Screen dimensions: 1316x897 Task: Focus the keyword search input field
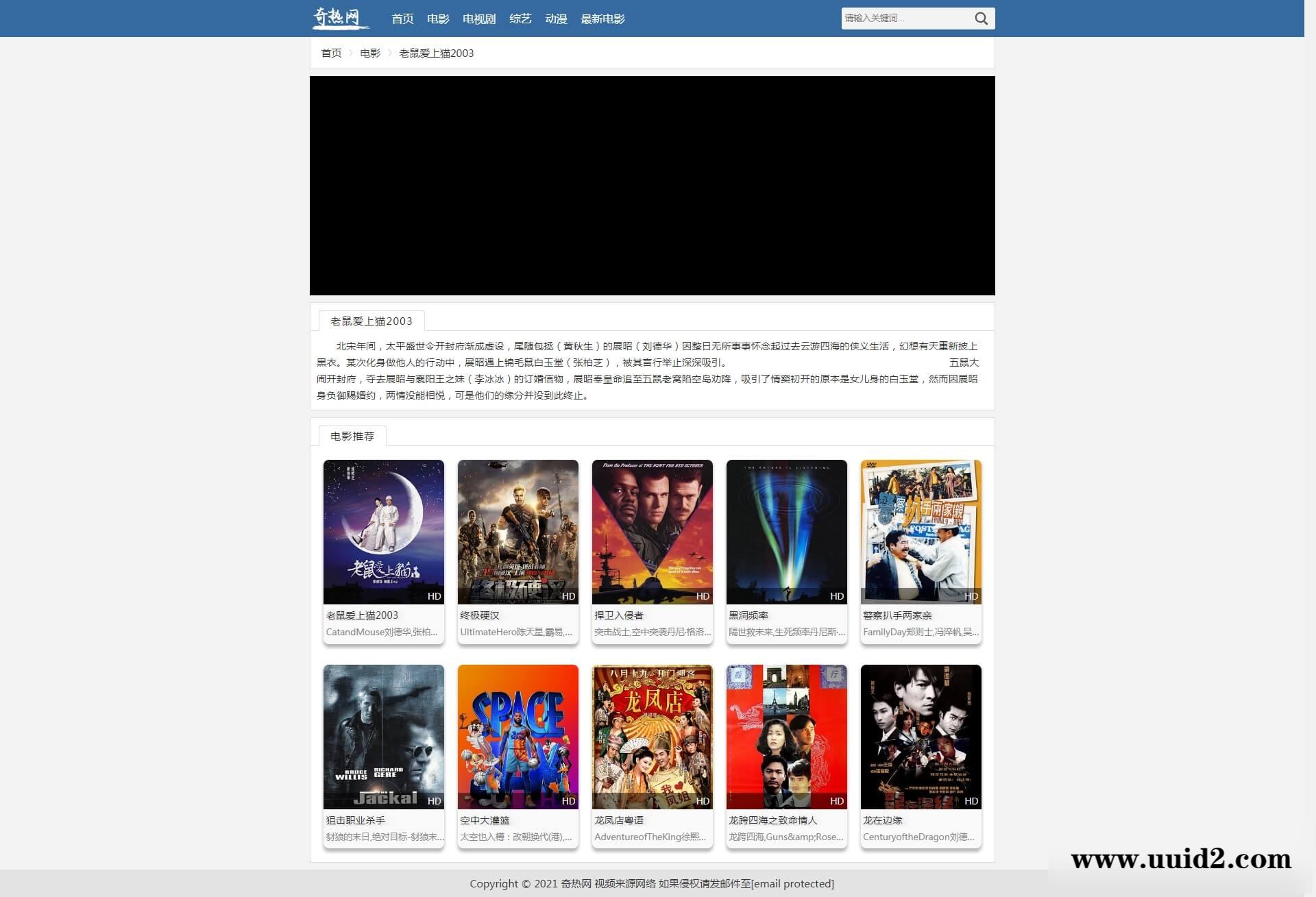(x=905, y=19)
